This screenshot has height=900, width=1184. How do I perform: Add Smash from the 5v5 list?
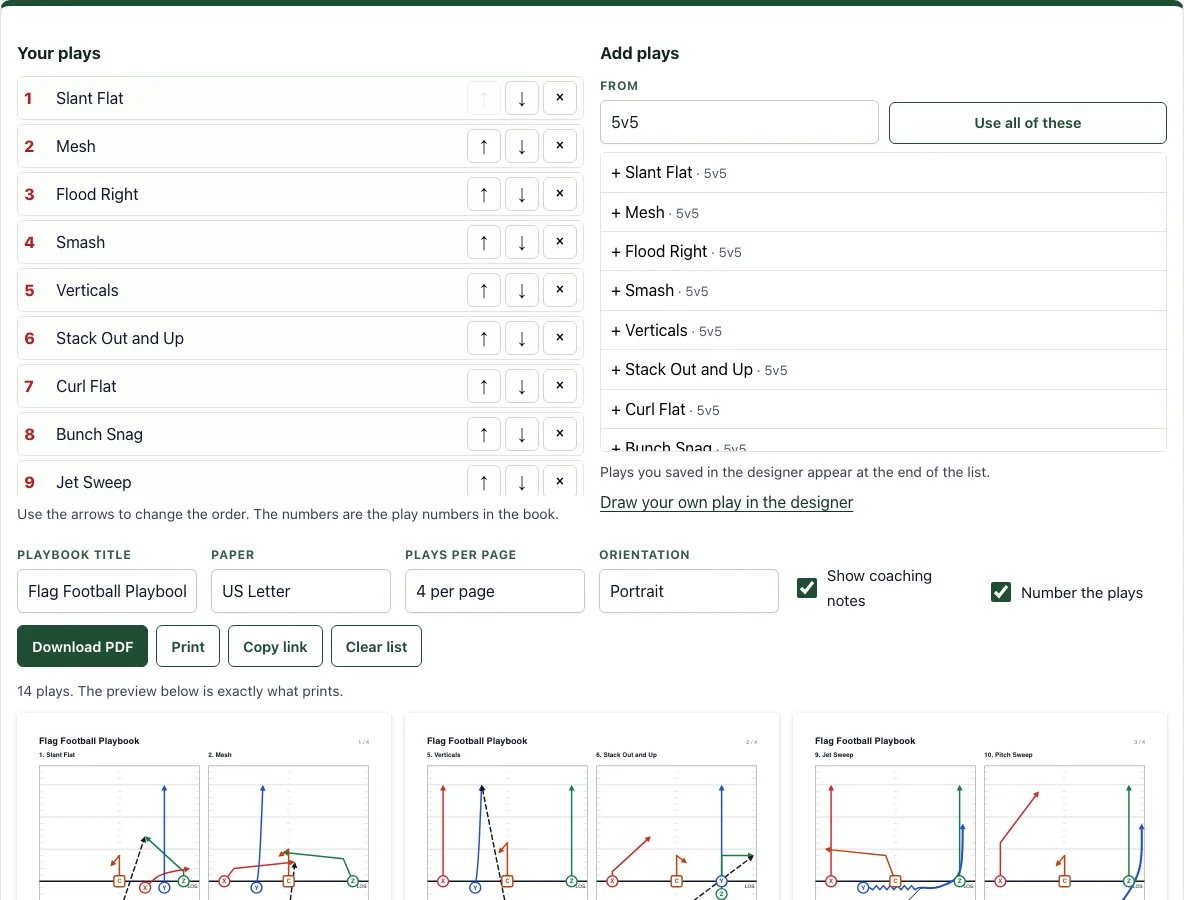[883, 291]
